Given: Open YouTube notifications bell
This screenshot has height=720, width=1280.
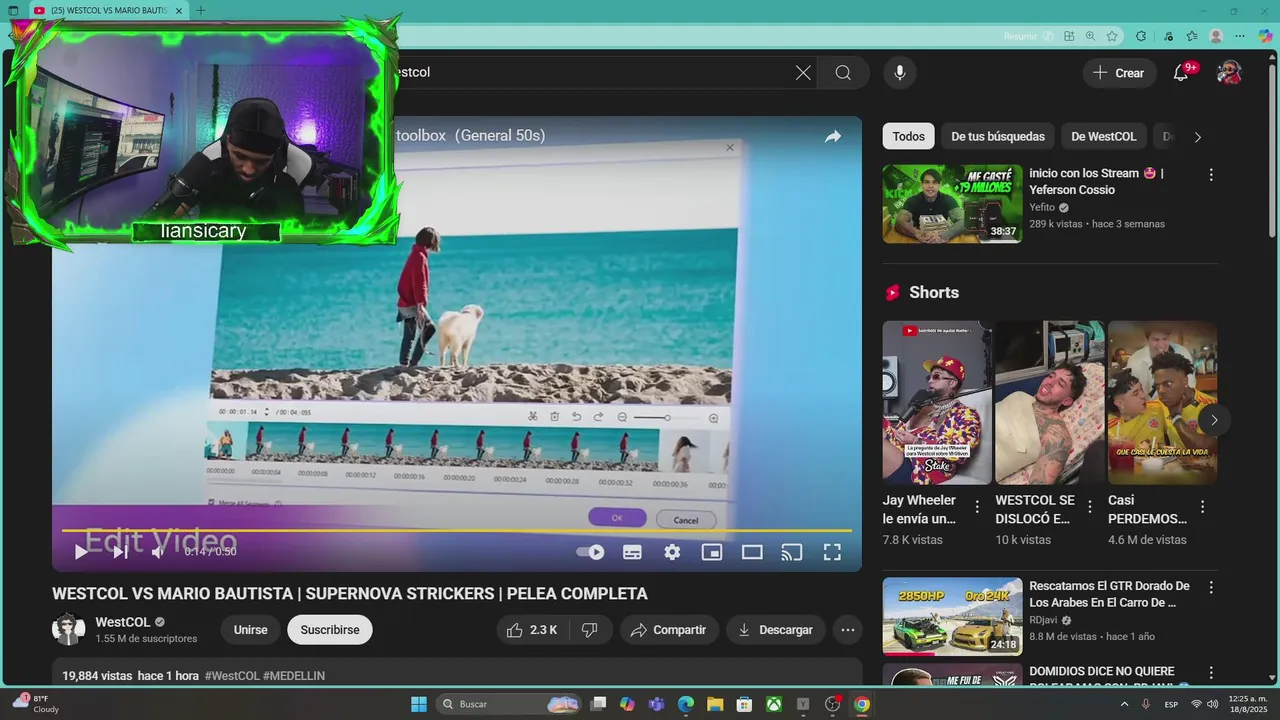Looking at the screenshot, I should pos(1181,73).
